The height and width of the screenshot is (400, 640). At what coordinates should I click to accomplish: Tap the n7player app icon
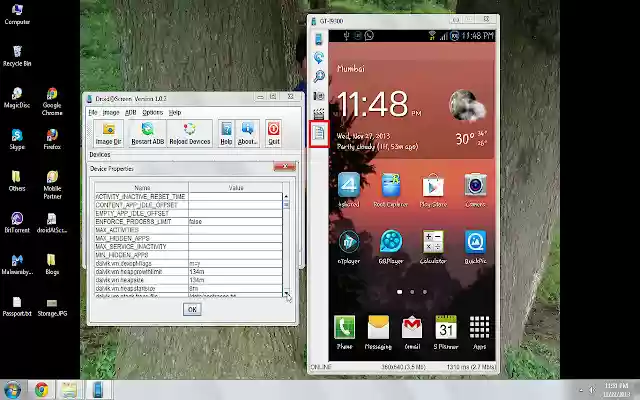pos(349,246)
